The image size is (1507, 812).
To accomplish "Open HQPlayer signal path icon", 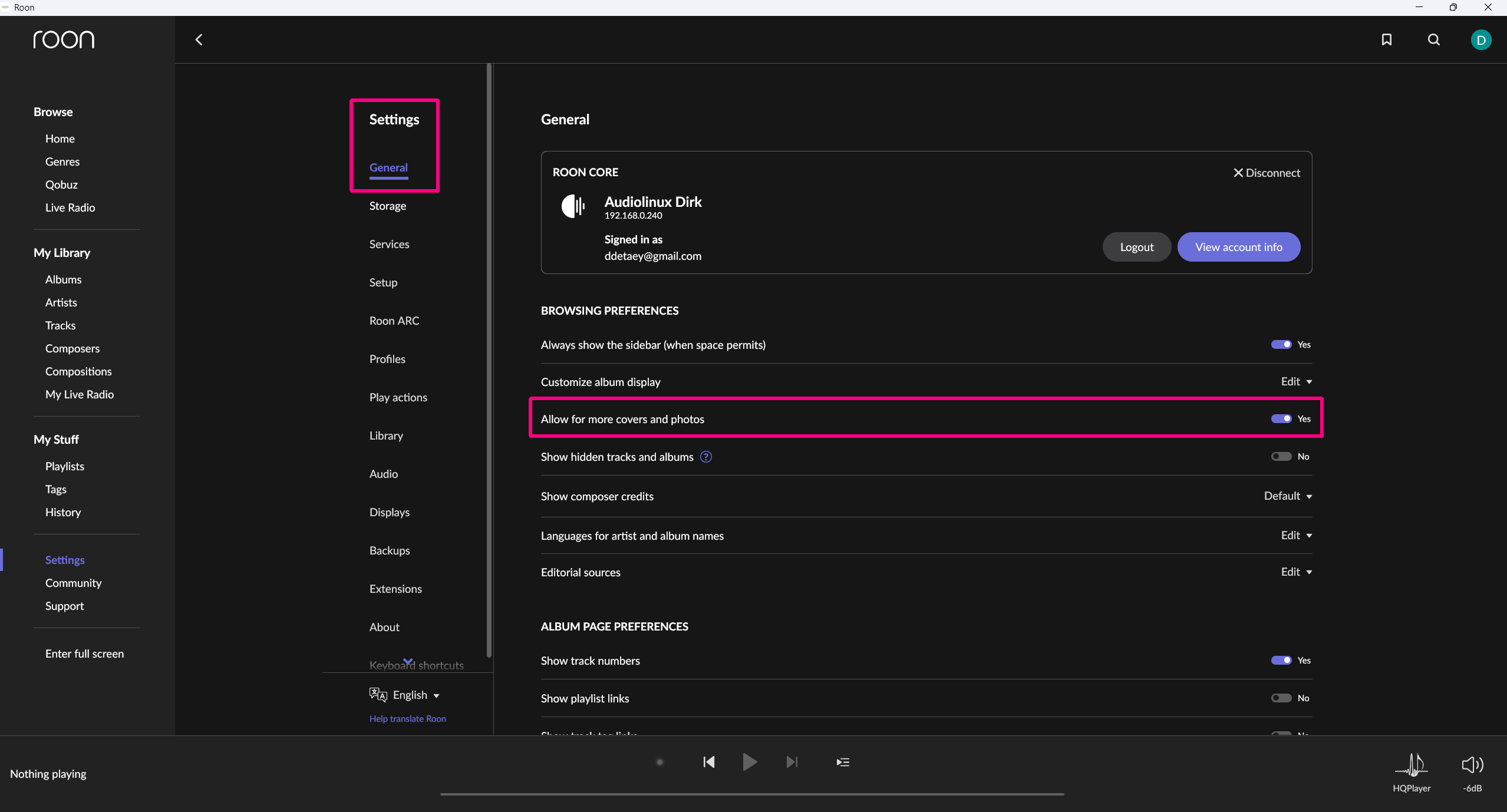I will click(x=1411, y=765).
